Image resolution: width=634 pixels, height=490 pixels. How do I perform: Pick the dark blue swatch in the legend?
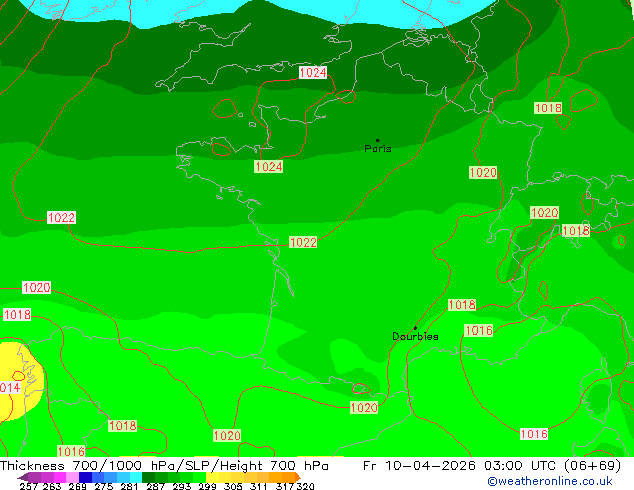pos(85,477)
